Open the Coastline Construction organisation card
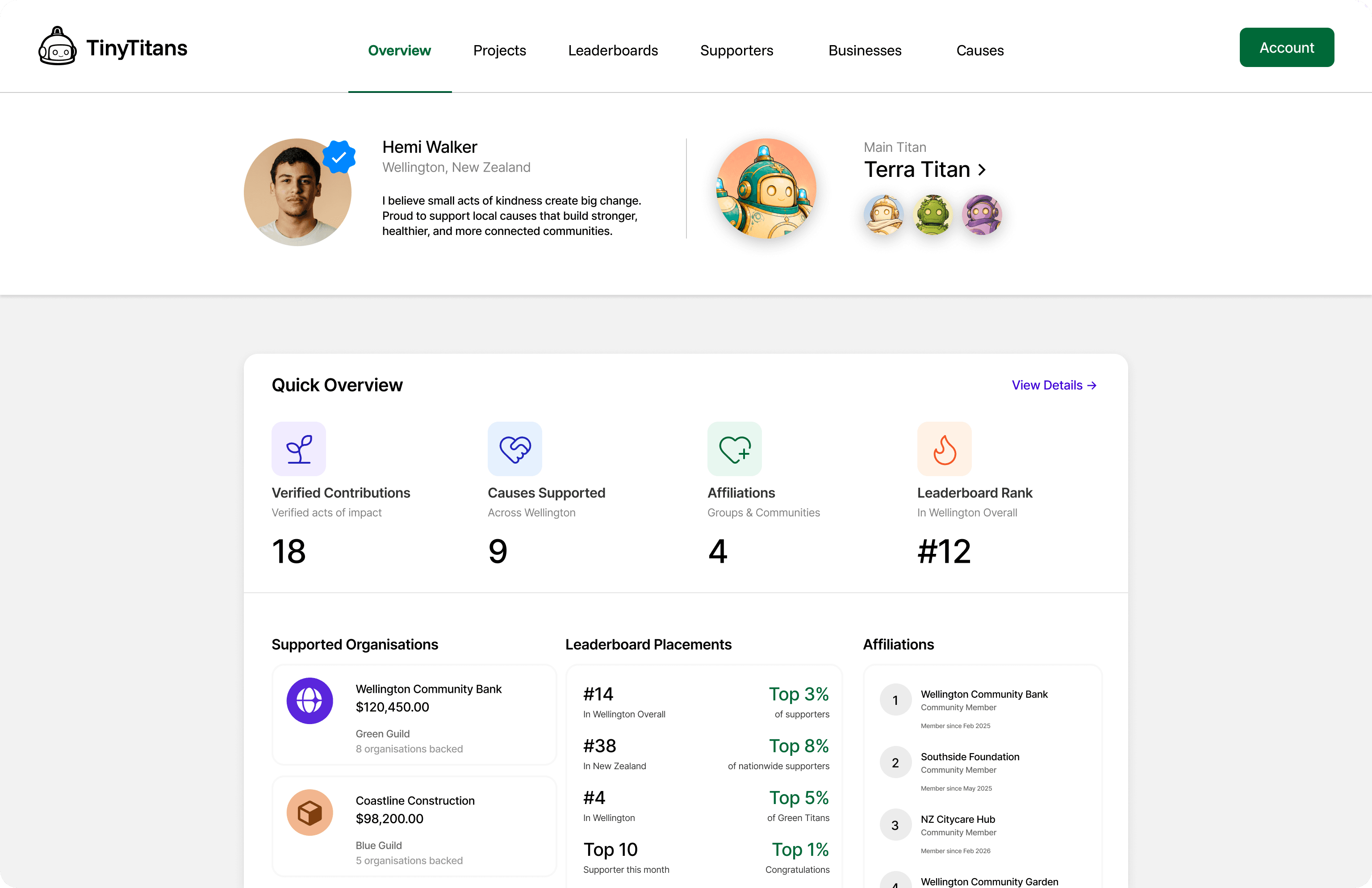 pyautogui.click(x=414, y=826)
